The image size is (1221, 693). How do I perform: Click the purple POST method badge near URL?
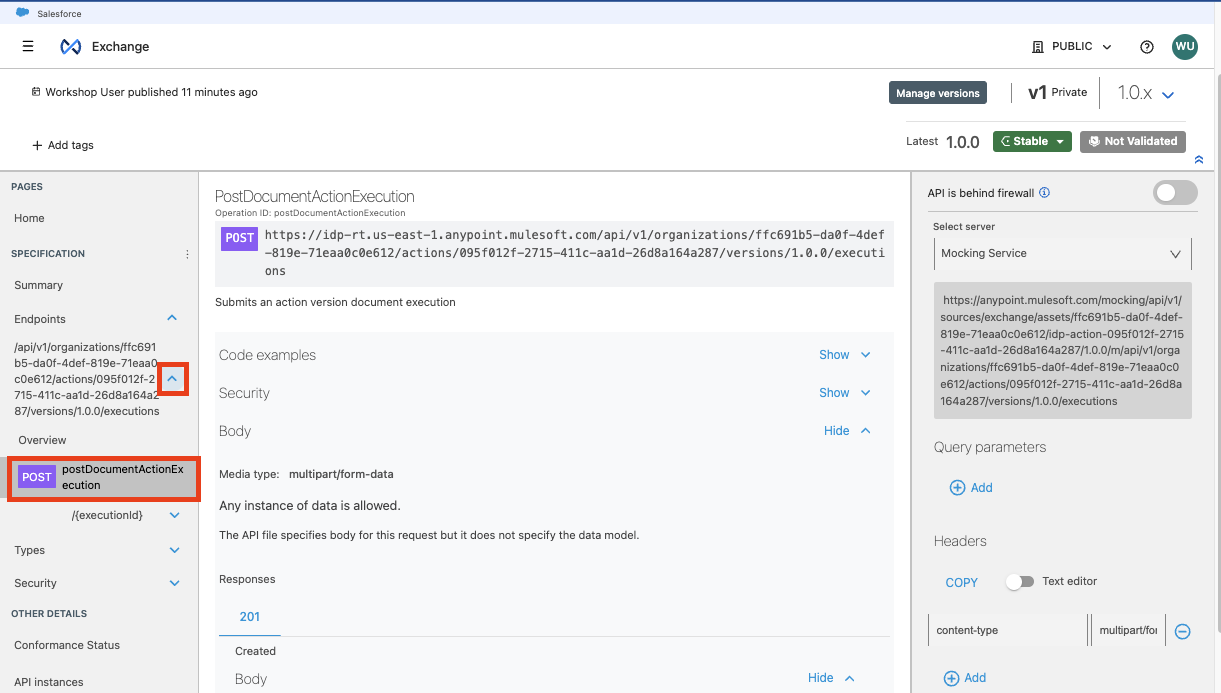pyautogui.click(x=240, y=238)
